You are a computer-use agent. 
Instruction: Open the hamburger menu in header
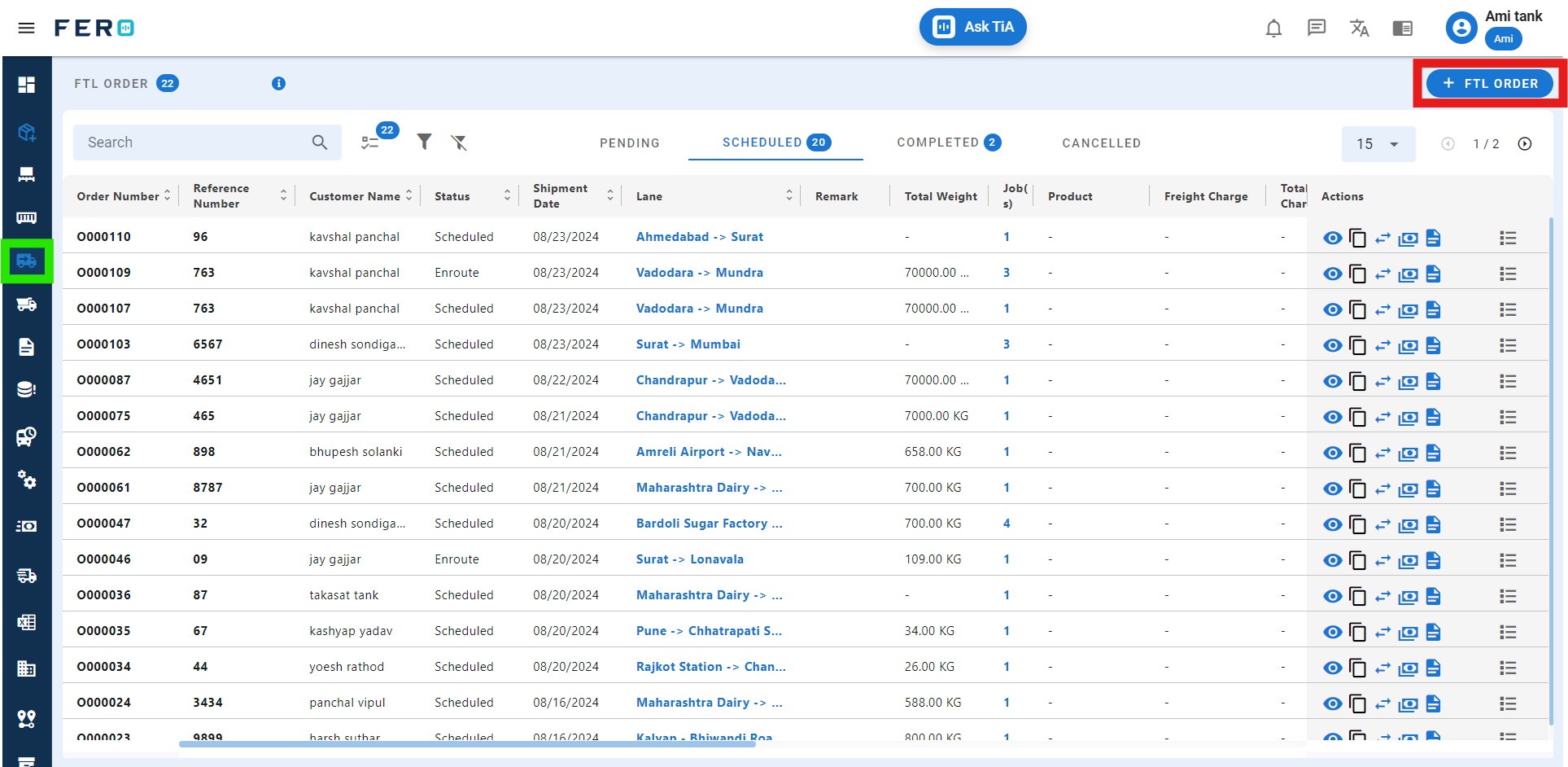(26, 28)
